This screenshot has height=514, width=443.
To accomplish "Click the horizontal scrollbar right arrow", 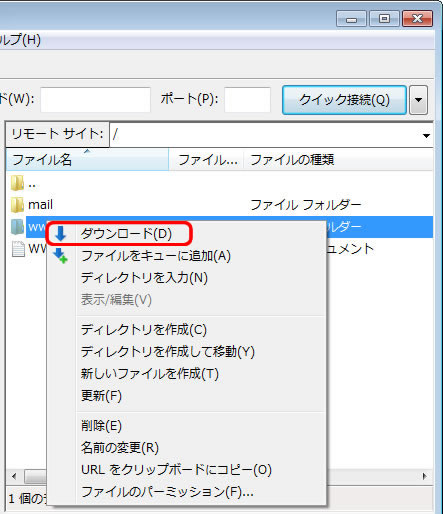I will (x=424, y=476).
